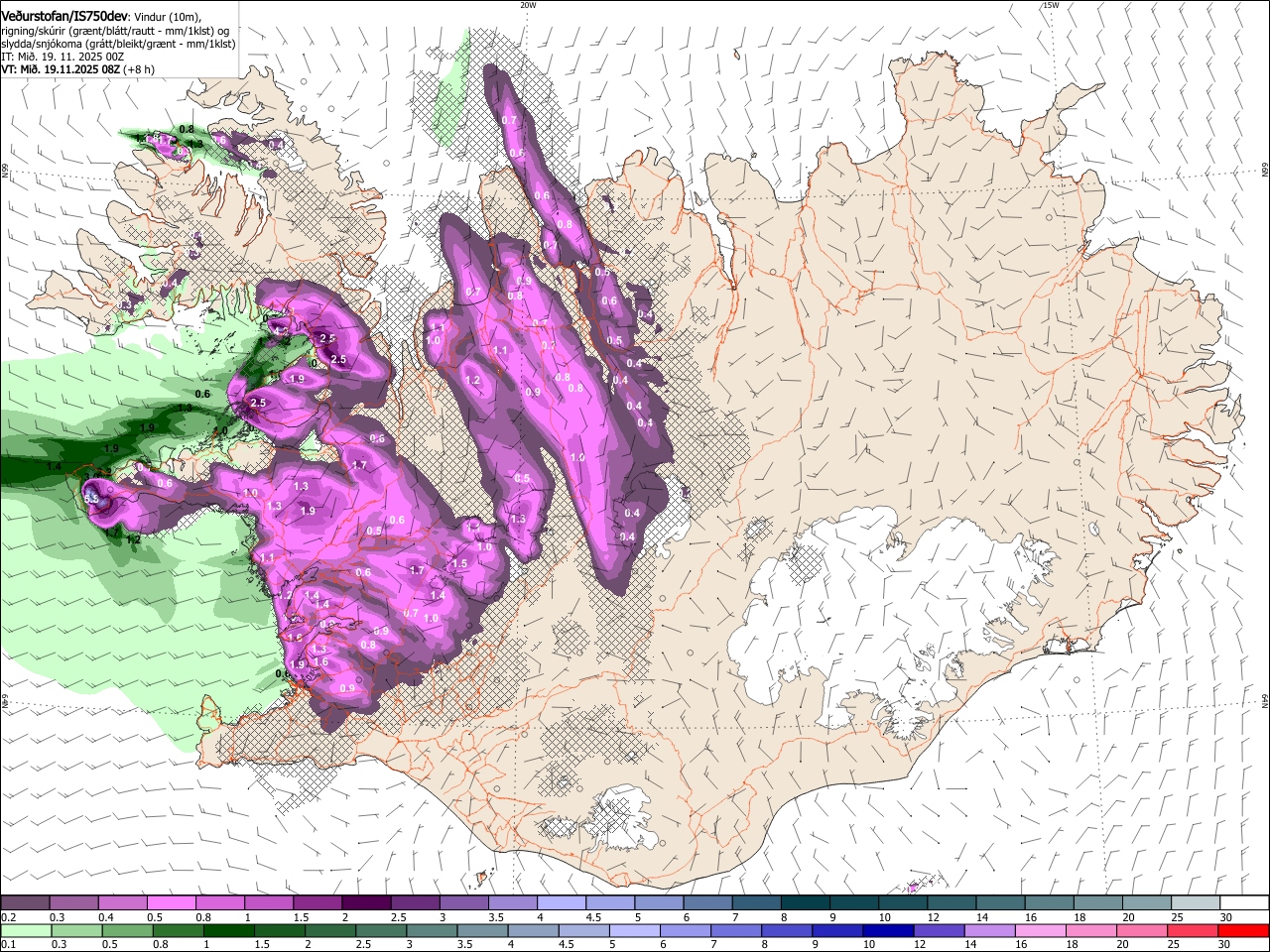Click the snow legend swatch between 25 and 30
1270x952 pixels.
coord(1198,902)
